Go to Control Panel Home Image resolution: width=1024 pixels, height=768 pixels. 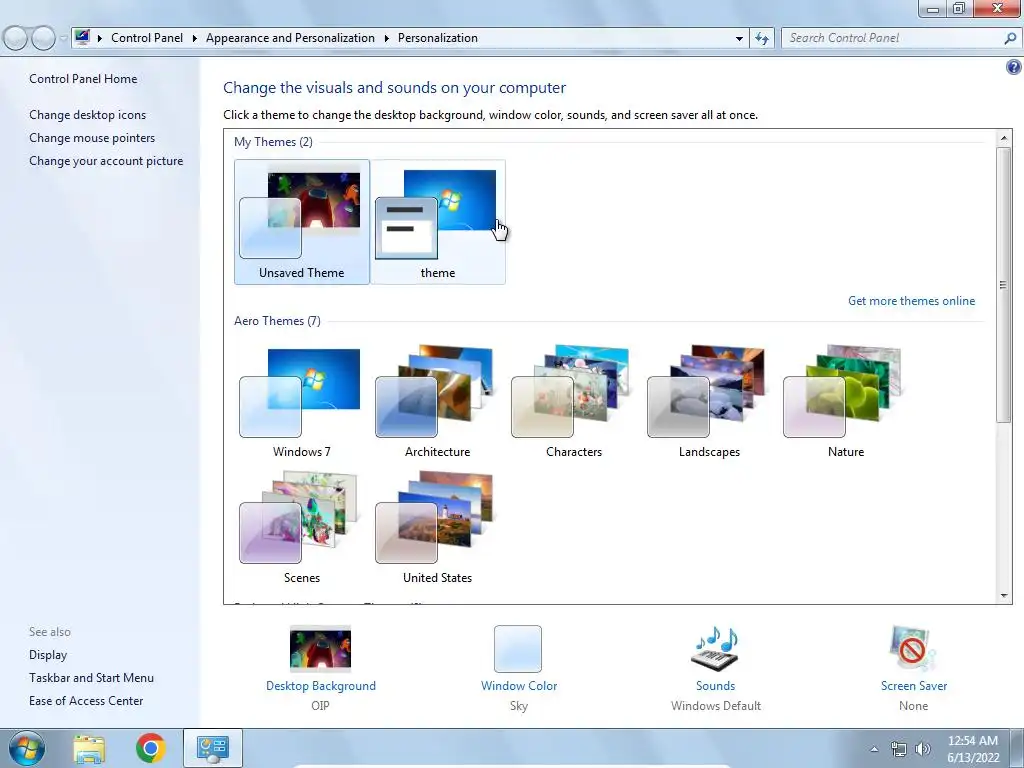tap(83, 79)
